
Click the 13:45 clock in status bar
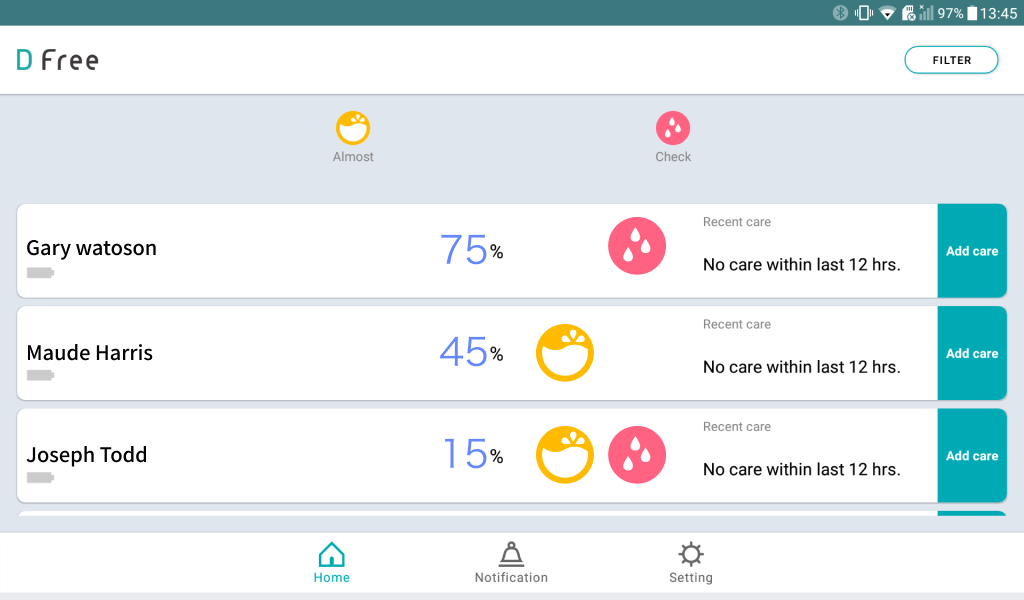click(x=998, y=13)
